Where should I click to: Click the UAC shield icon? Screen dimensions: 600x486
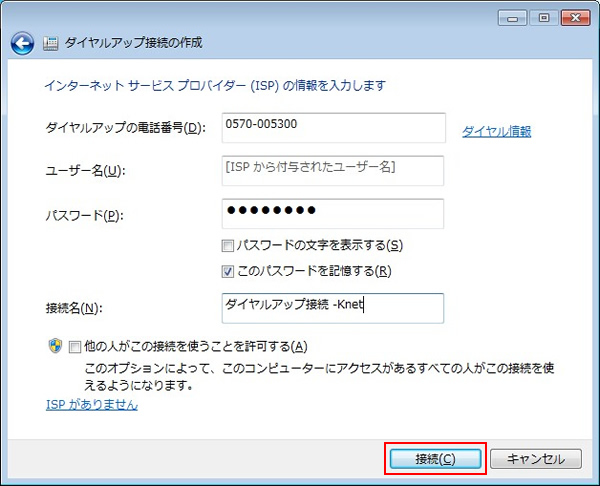tap(55, 346)
